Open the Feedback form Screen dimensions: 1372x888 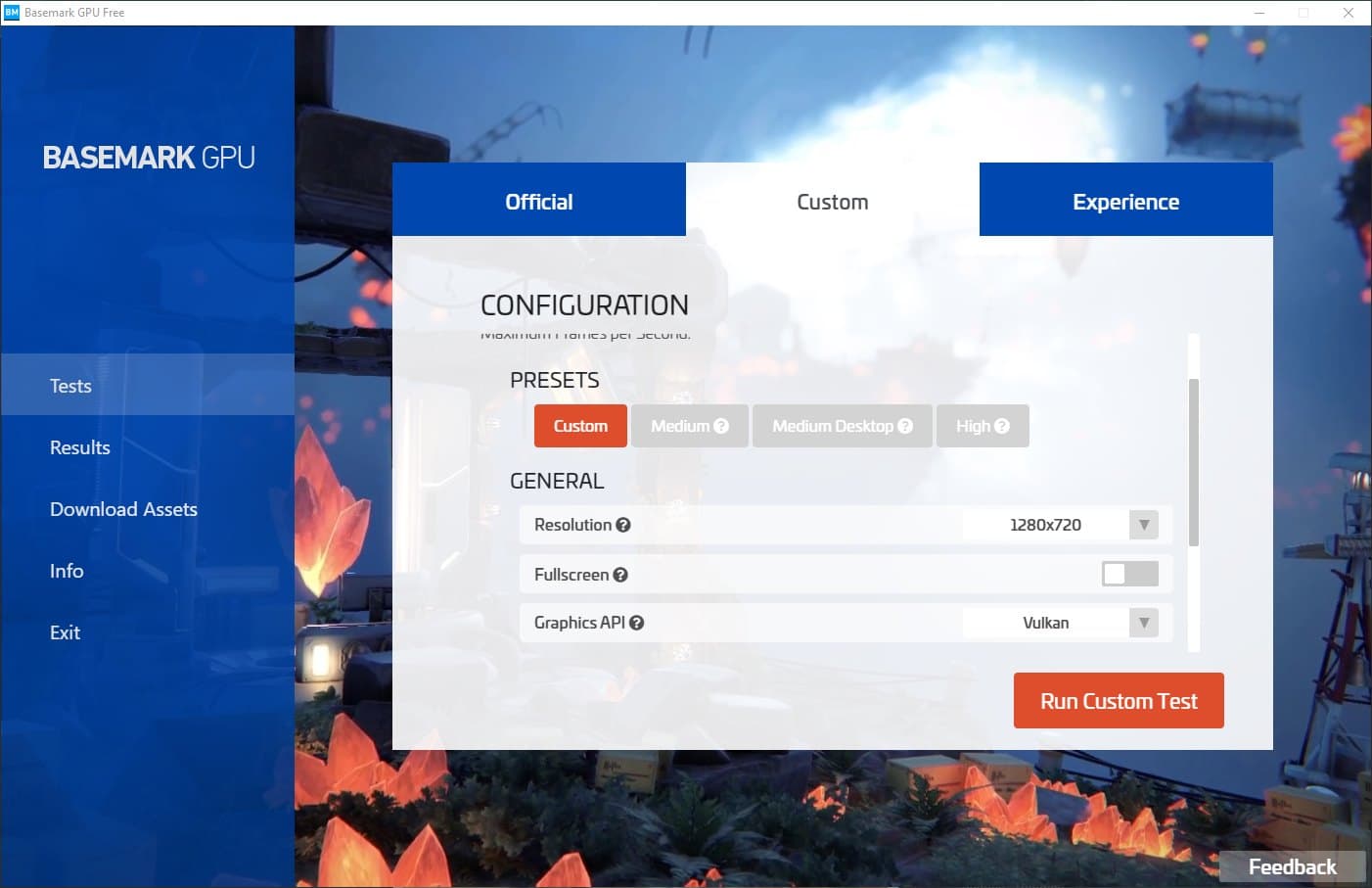point(1292,865)
